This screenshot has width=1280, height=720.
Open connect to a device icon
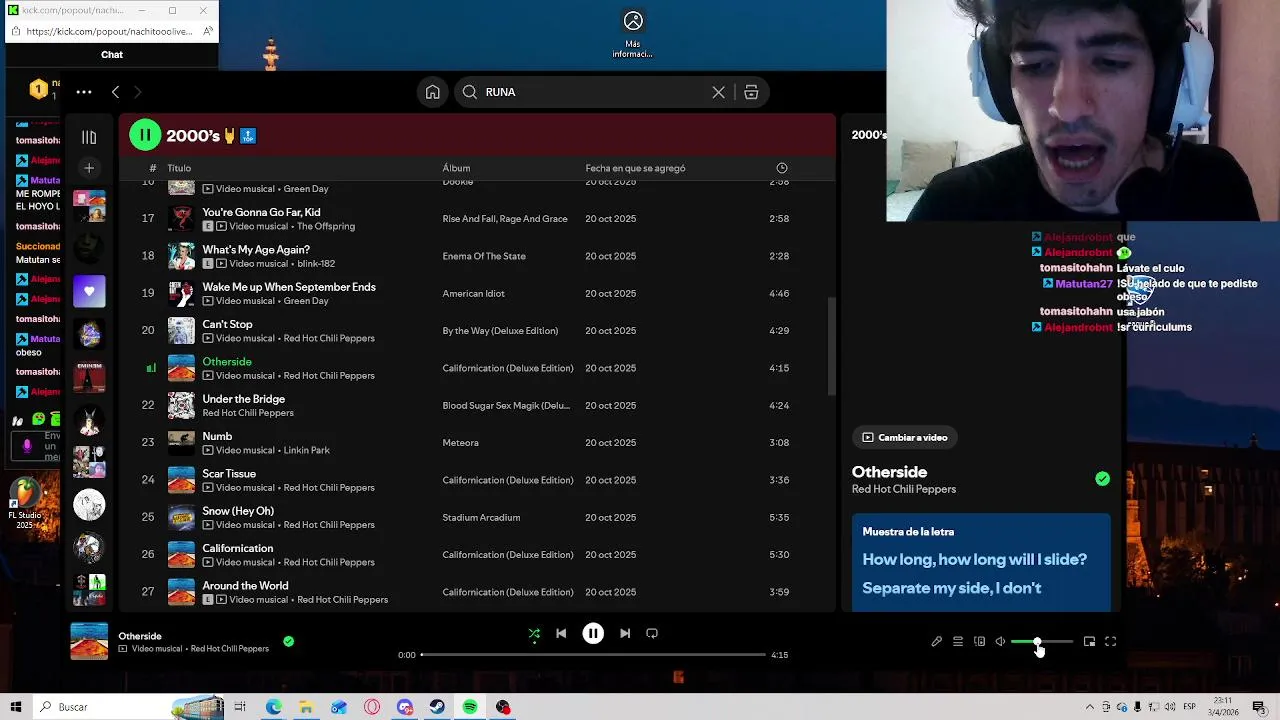point(979,642)
